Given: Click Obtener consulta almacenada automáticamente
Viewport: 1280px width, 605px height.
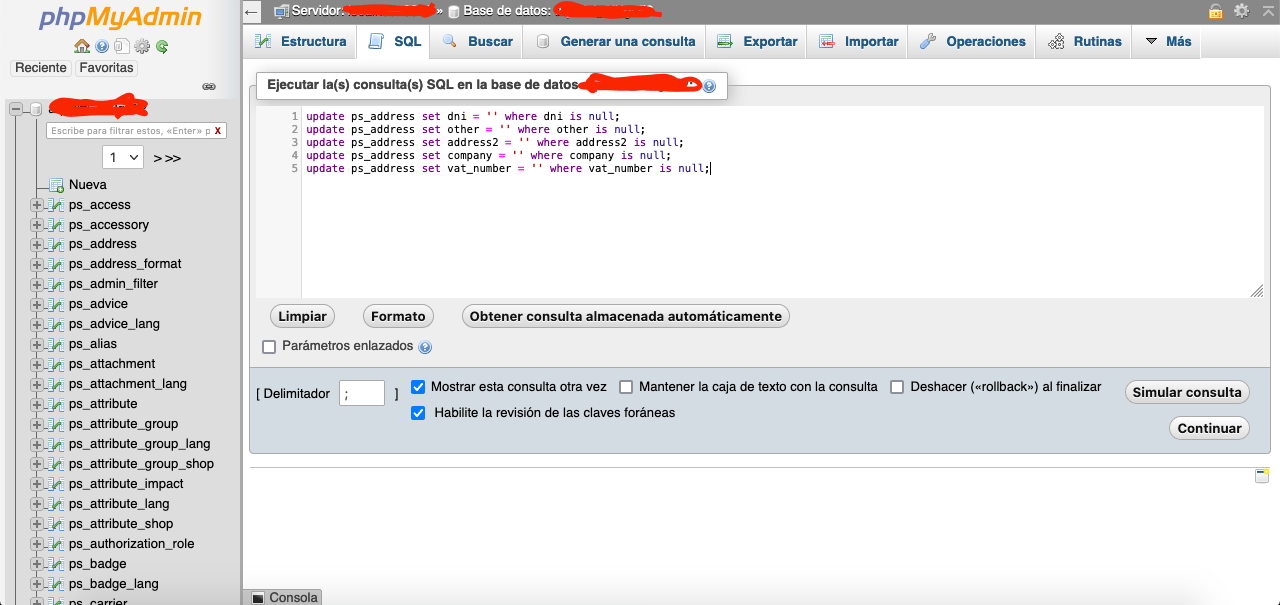Looking at the screenshot, I should click(x=626, y=316).
